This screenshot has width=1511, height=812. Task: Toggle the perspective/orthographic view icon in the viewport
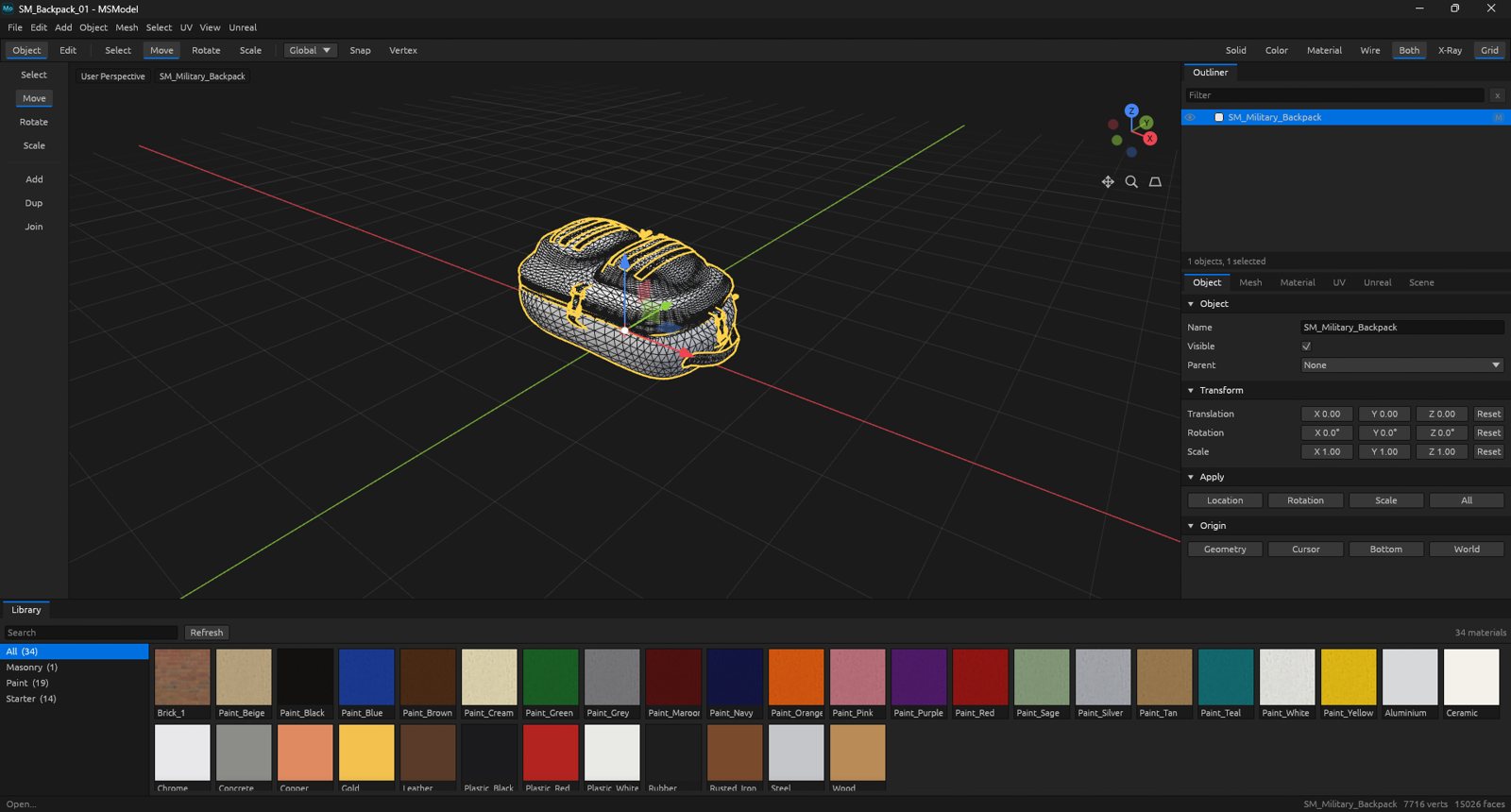pyautogui.click(x=1155, y=182)
